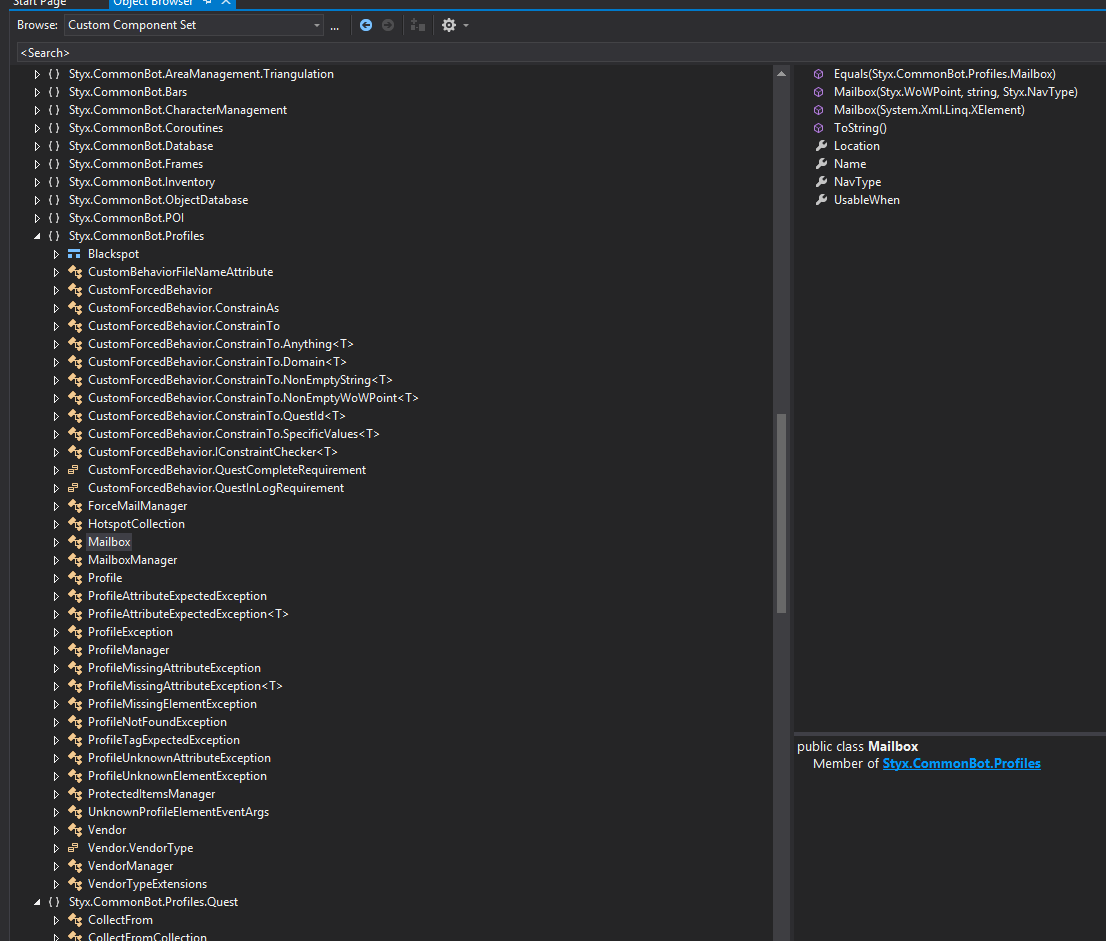Click the Mailbox(XElement) constructor icon
Image resolution: width=1106 pixels, height=941 pixels.
click(818, 110)
